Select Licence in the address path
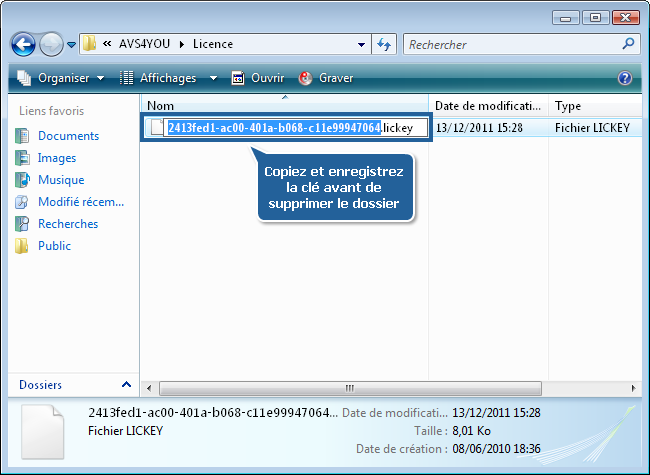This screenshot has height=475, width=650. click(213, 44)
